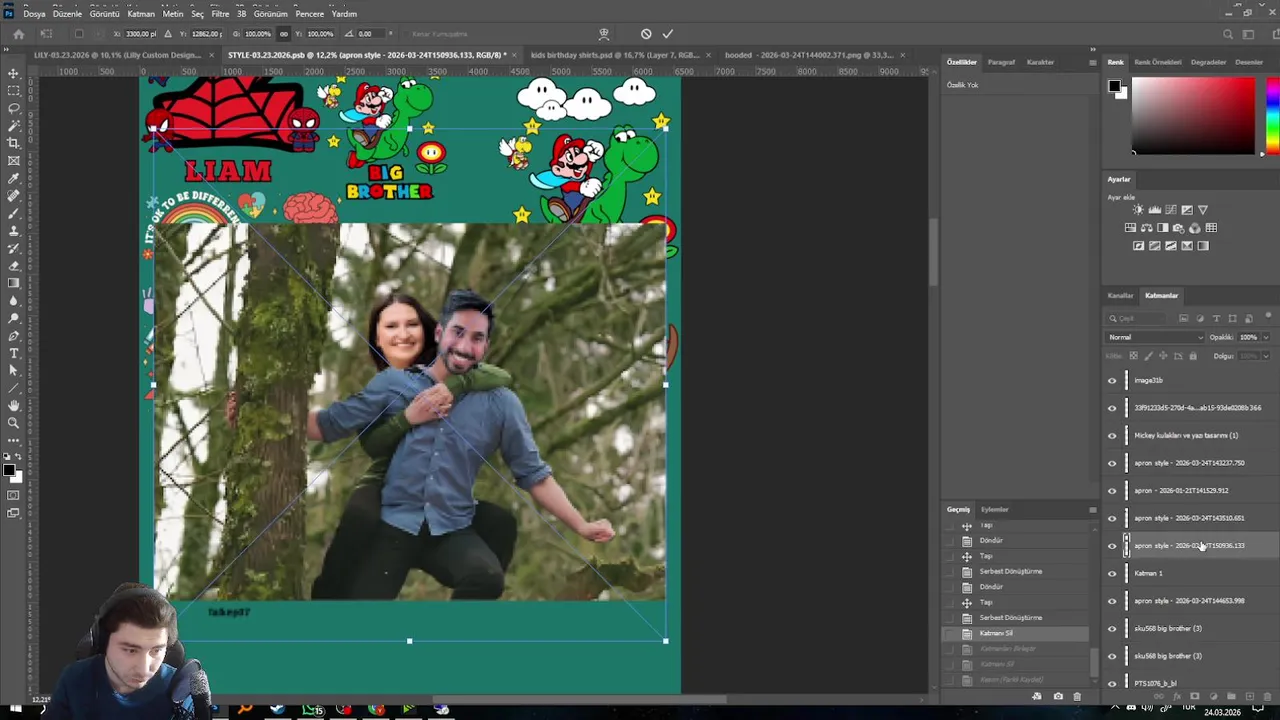Toggle snapshot source box beside Katmanı Sil

950,633
